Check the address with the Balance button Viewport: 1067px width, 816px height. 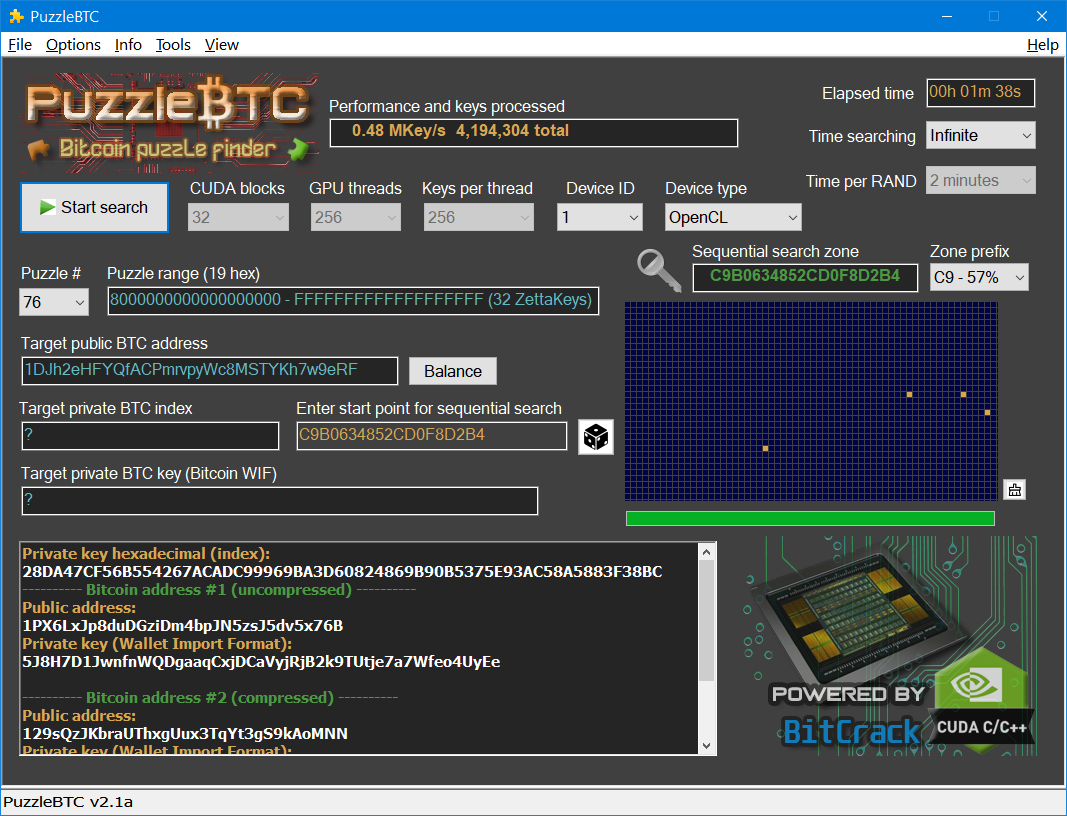[x=453, y=371]
